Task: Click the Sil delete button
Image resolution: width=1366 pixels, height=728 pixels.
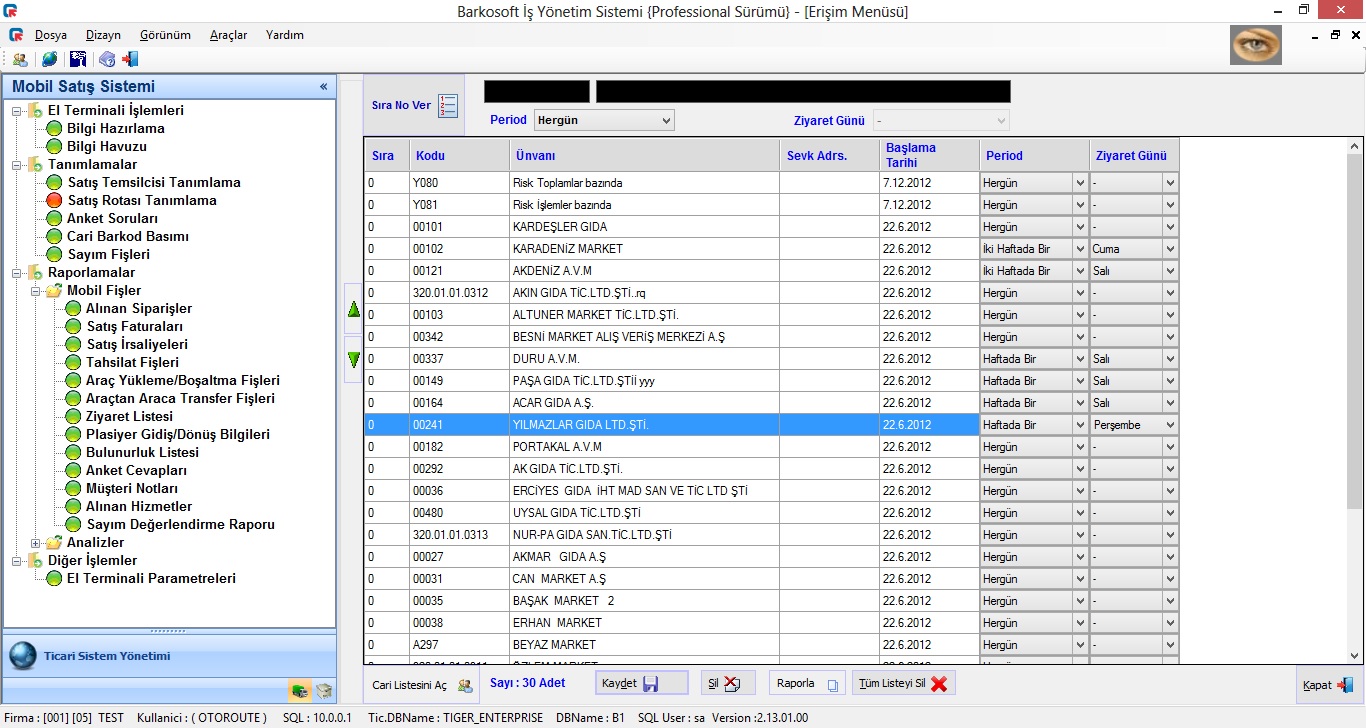Action: tap(728, 683)
